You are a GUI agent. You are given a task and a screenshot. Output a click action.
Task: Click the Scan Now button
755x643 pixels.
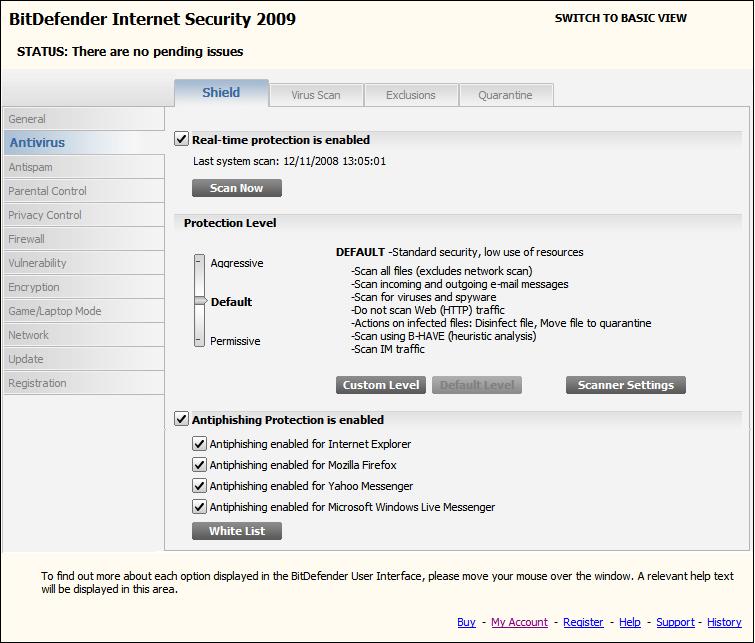(236, 188)
